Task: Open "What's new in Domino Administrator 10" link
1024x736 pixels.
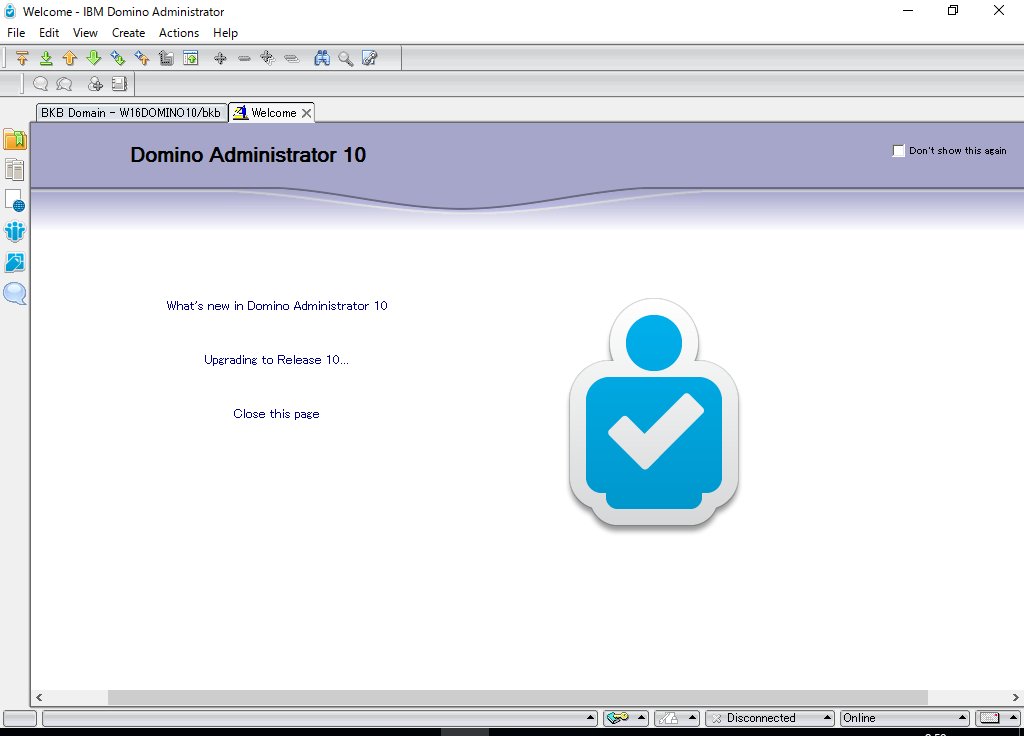Action: coord(277,306)
